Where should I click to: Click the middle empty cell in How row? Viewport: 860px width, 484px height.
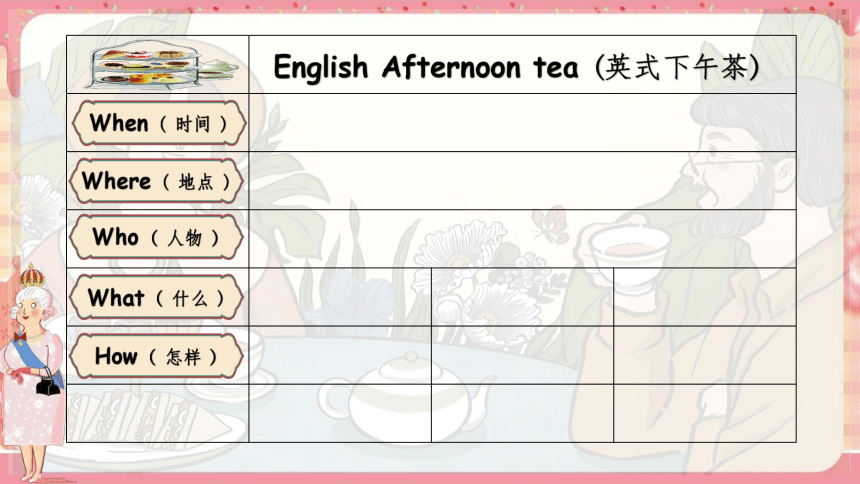tap(522, 355)
